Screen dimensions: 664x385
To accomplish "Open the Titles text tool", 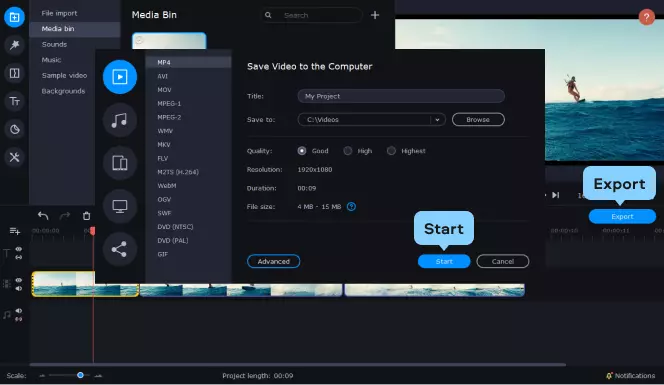I will point(14,101).
